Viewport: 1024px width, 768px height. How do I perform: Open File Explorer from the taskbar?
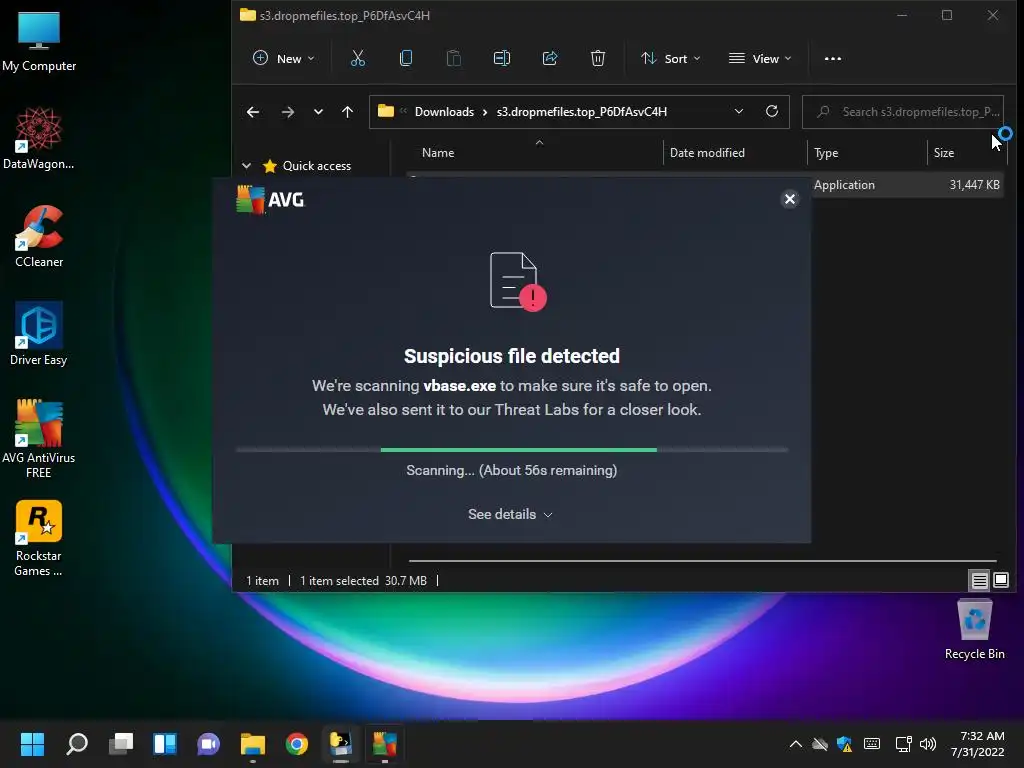pos(253,744)
